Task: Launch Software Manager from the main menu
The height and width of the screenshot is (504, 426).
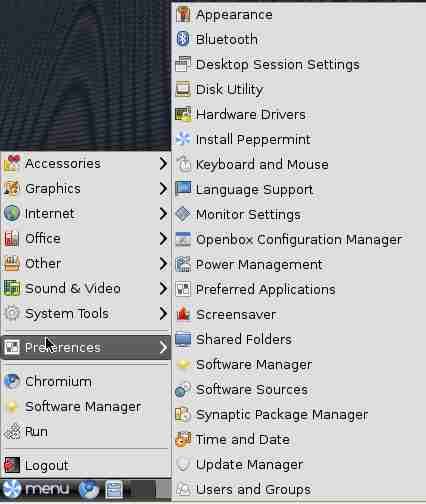Action: [x=86, y=407]
